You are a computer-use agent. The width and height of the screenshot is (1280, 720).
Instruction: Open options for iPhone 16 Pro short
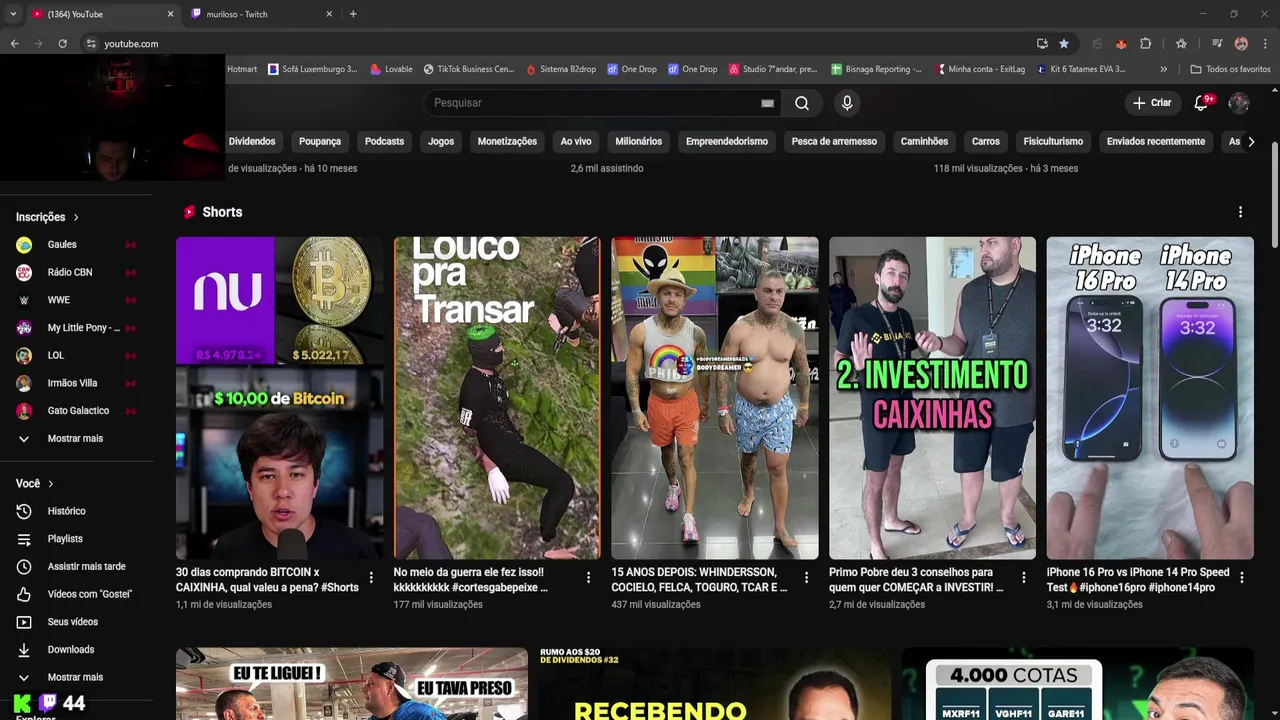pos(1241,578)
